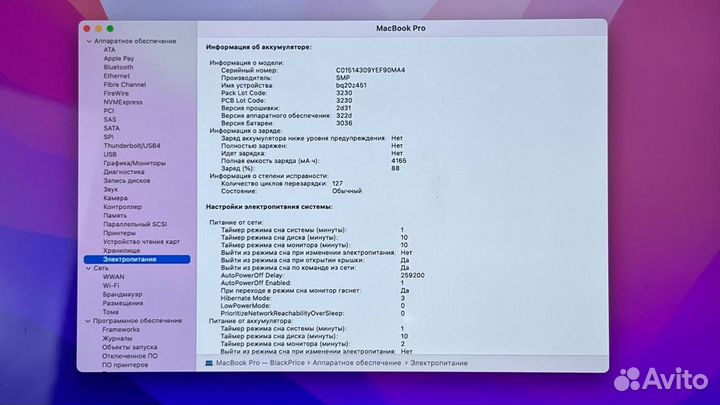Select Брандмауэр in the sidebar
720x405 pixels.
(122, 294)
